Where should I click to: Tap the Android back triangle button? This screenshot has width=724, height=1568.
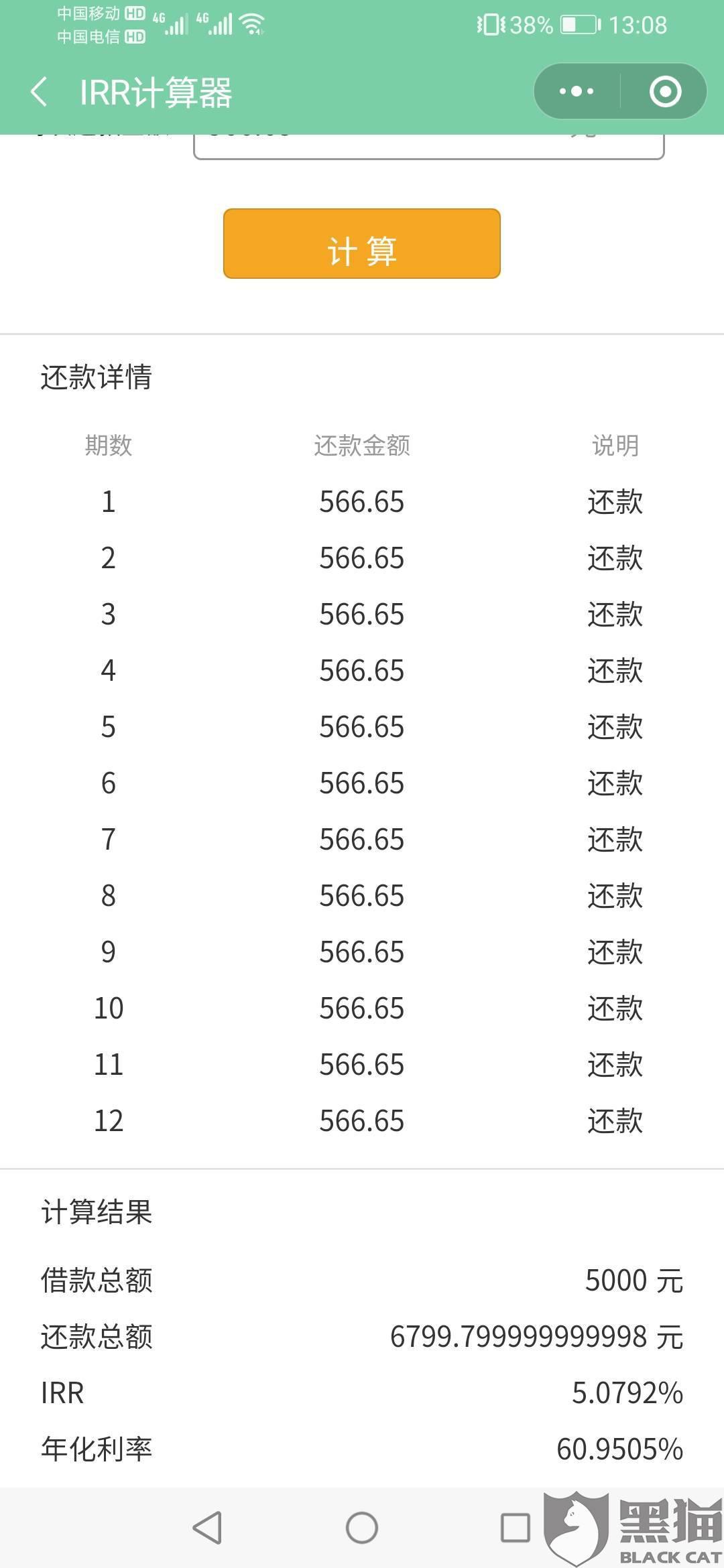coord(207,1528)
